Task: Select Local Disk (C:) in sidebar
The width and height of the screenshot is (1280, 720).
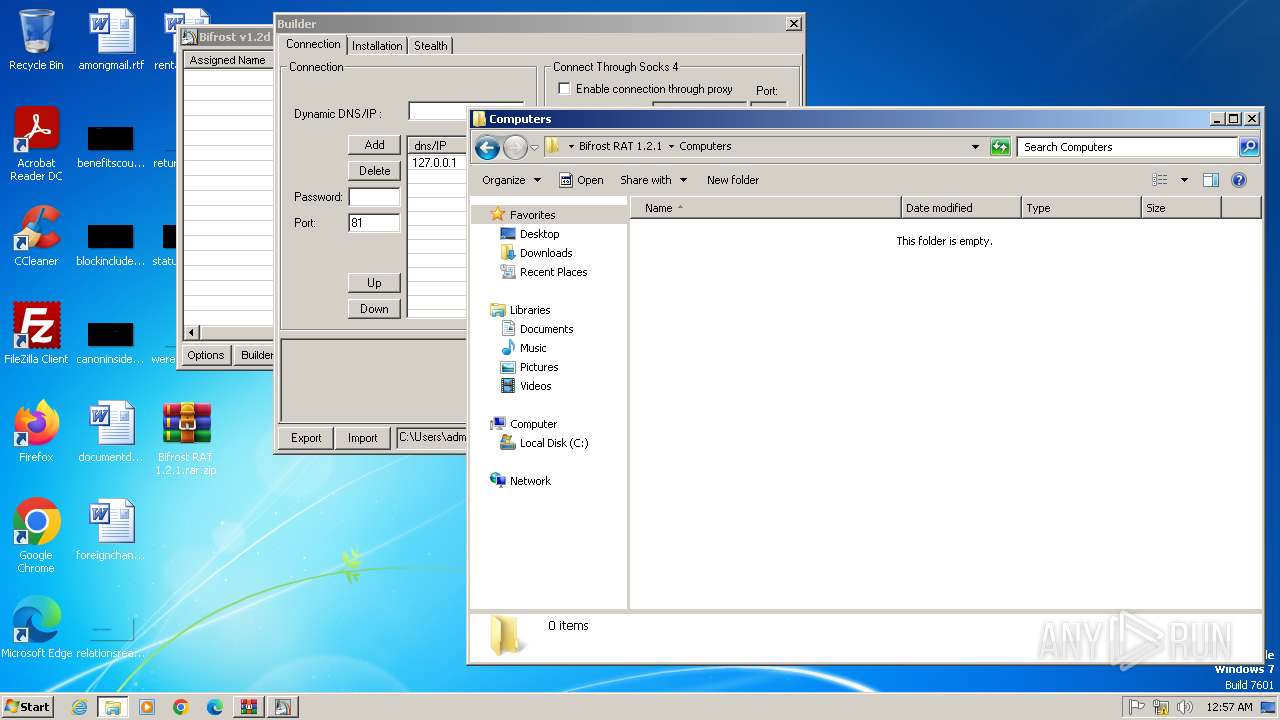Action: (x=554, y=443)
